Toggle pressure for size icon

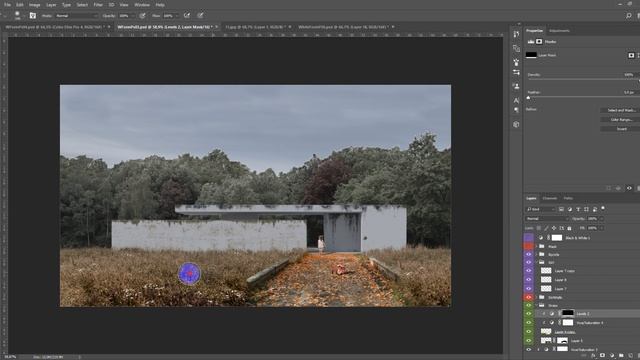(x=200, y=16)
